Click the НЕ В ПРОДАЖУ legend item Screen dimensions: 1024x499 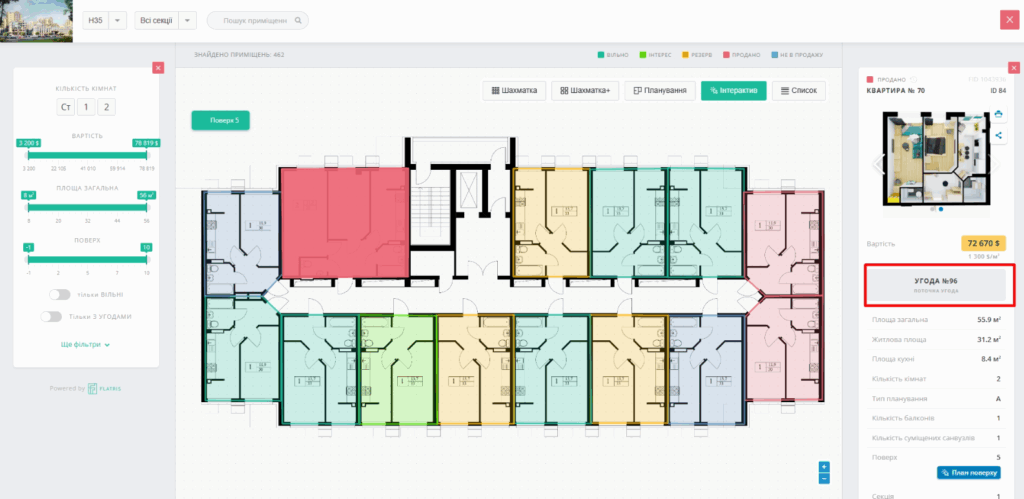click(797, 55)
